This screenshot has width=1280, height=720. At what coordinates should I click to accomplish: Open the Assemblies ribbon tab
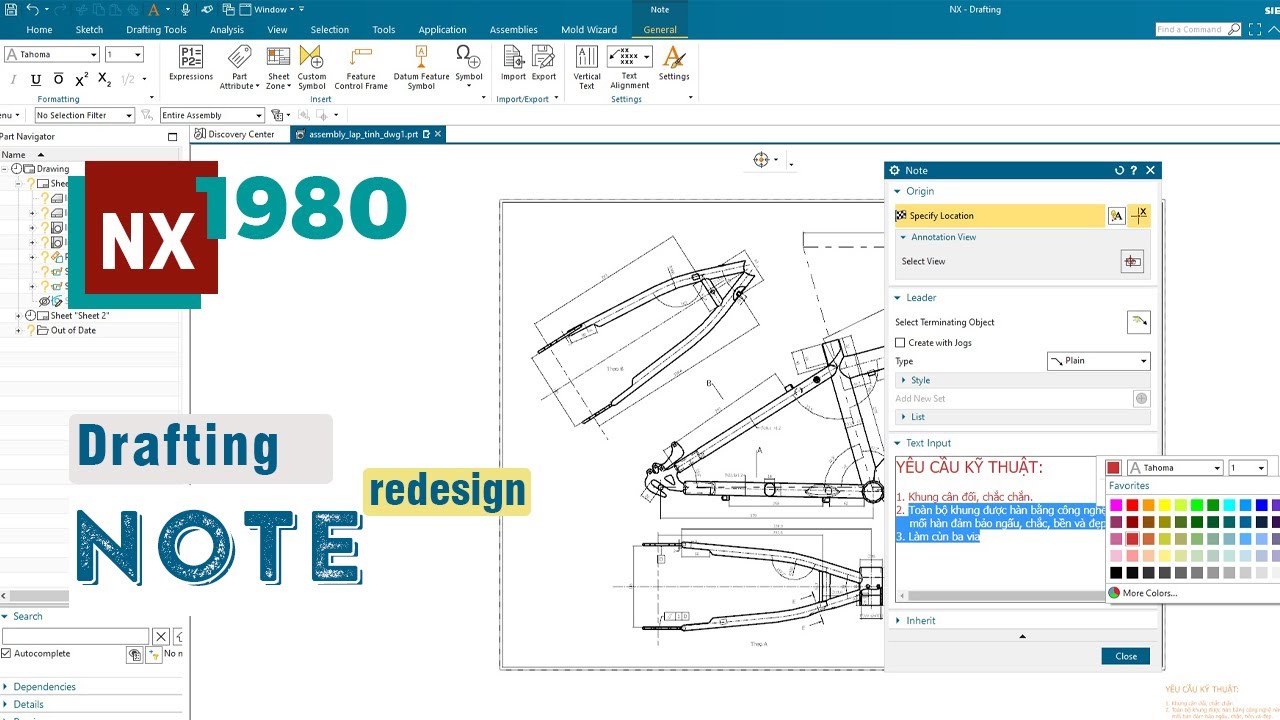pos(513,30)
